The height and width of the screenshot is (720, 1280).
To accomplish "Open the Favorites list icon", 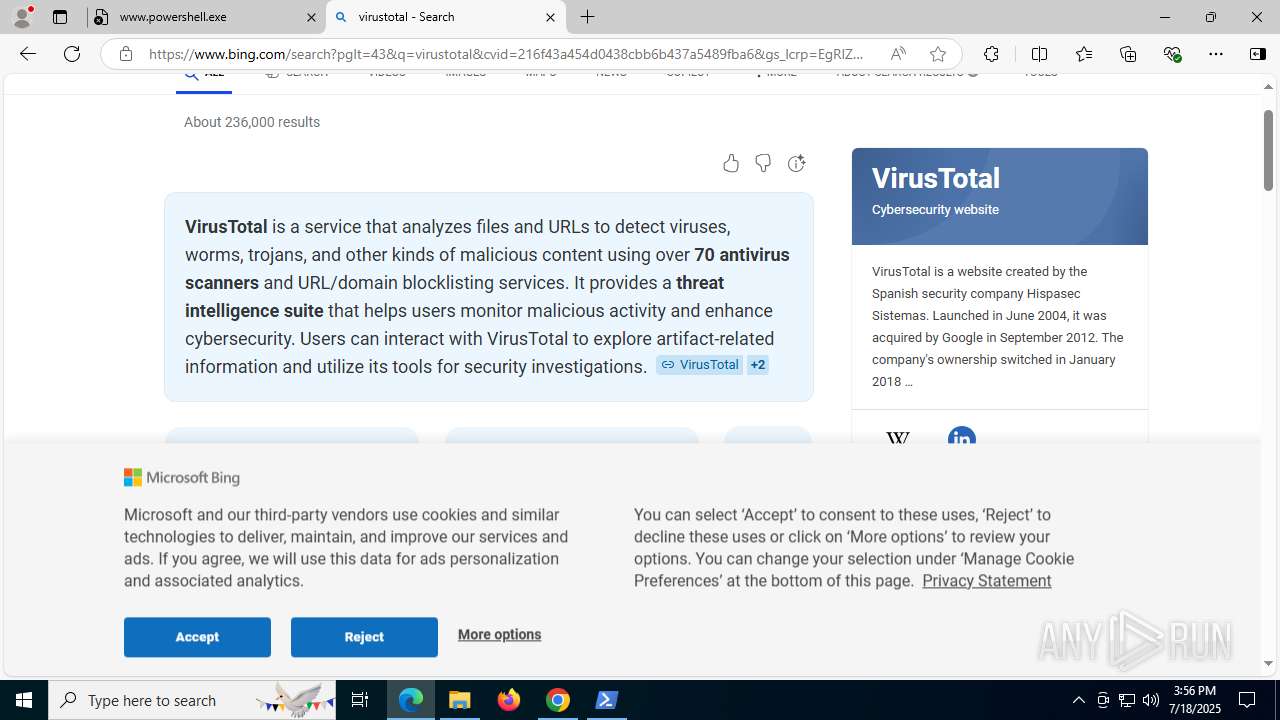I will coord(1084,54).
